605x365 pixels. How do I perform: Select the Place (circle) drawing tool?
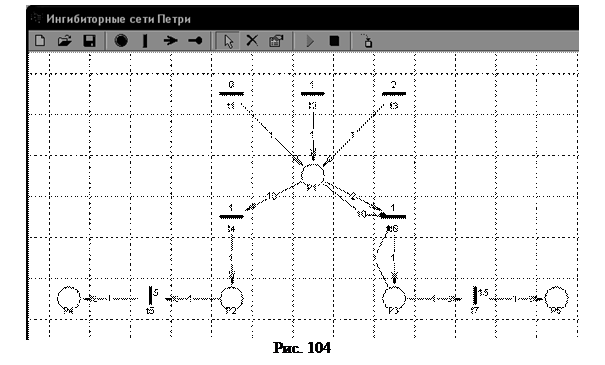point(121,41)
